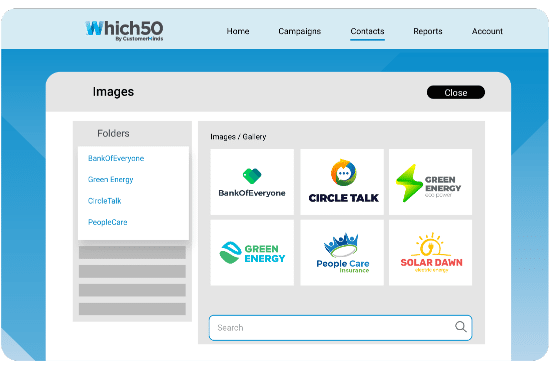Open the Account menu
Viewport: 550px width, 371px height.
pyautogui.click(x=487, y=31)
